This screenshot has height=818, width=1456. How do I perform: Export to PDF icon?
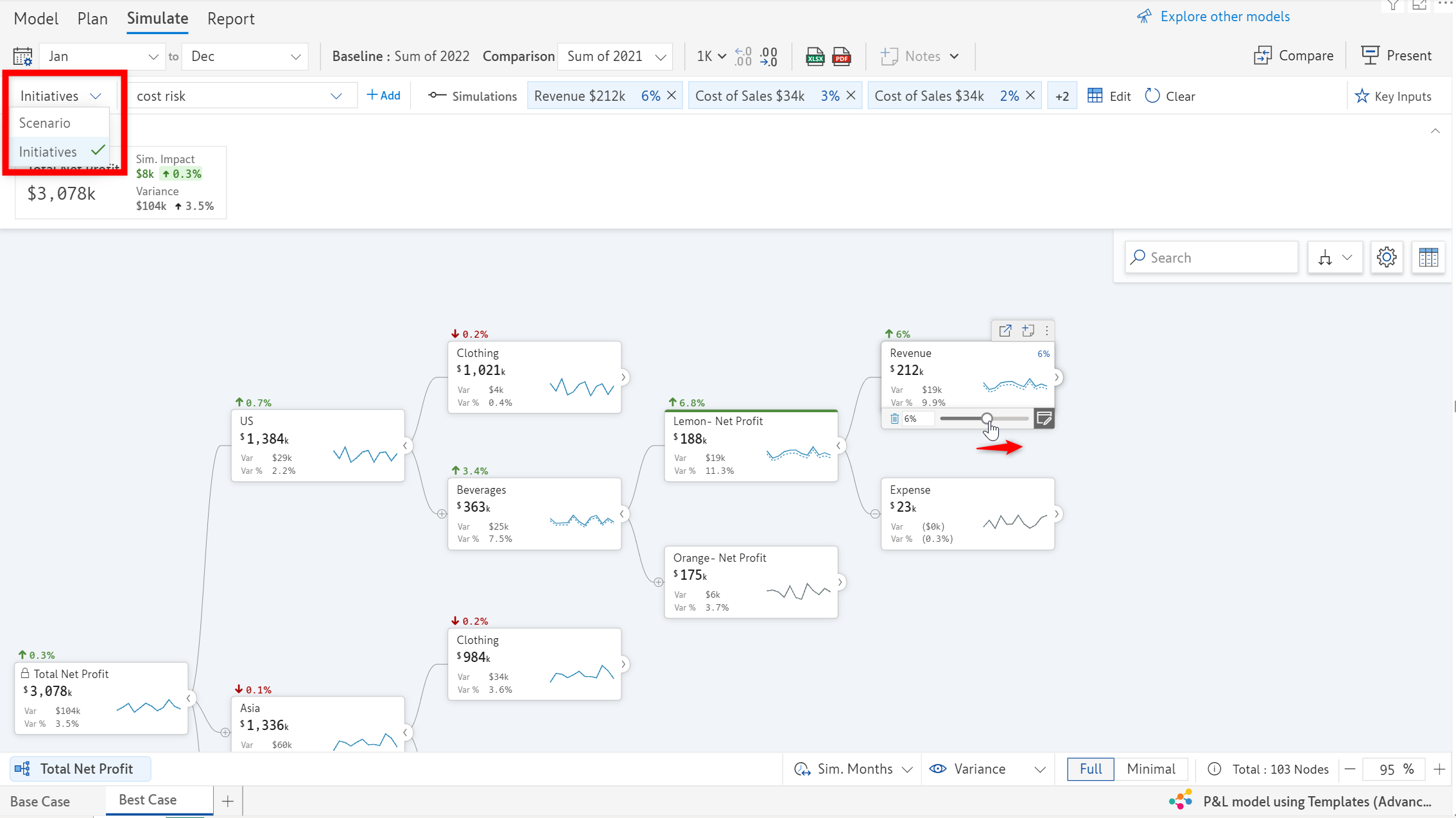pos(841,57)
